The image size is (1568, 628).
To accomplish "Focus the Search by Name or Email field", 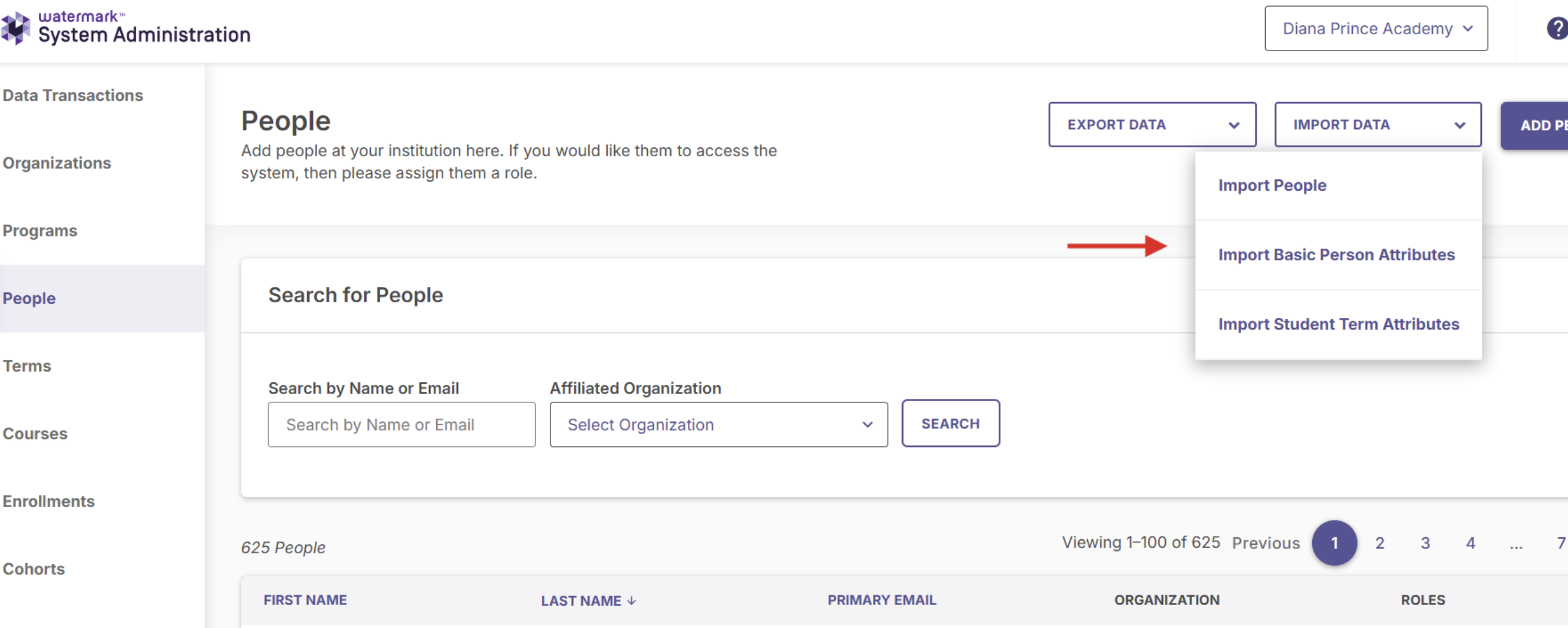I will coord(401,425).
